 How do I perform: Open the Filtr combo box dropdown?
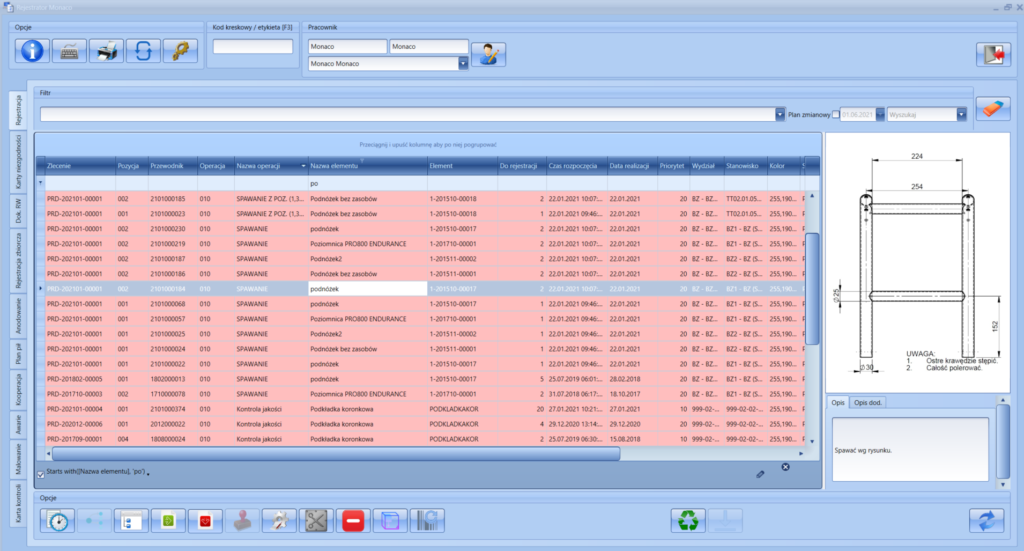tap(780, 115)
